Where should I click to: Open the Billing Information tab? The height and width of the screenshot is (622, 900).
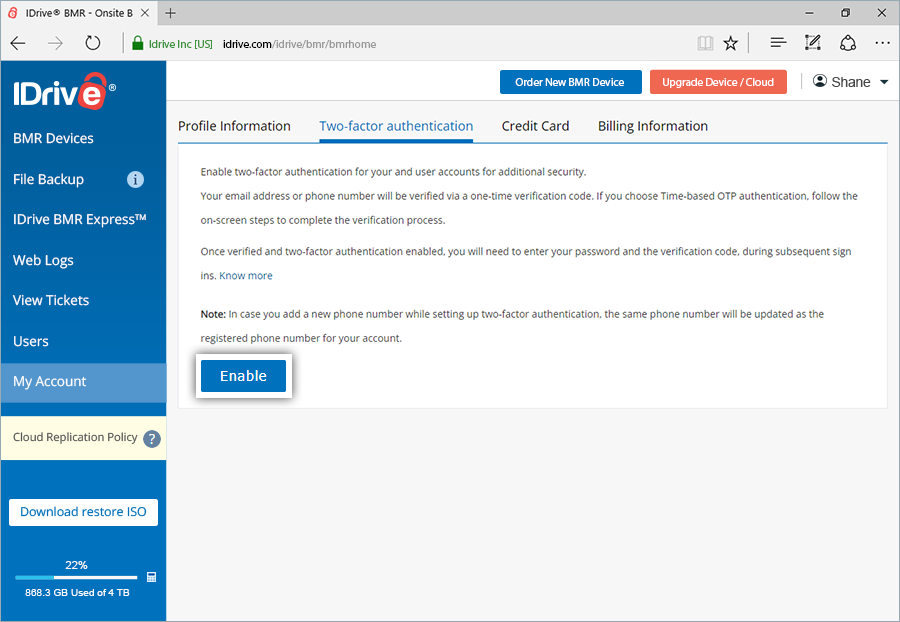point(652,126)
